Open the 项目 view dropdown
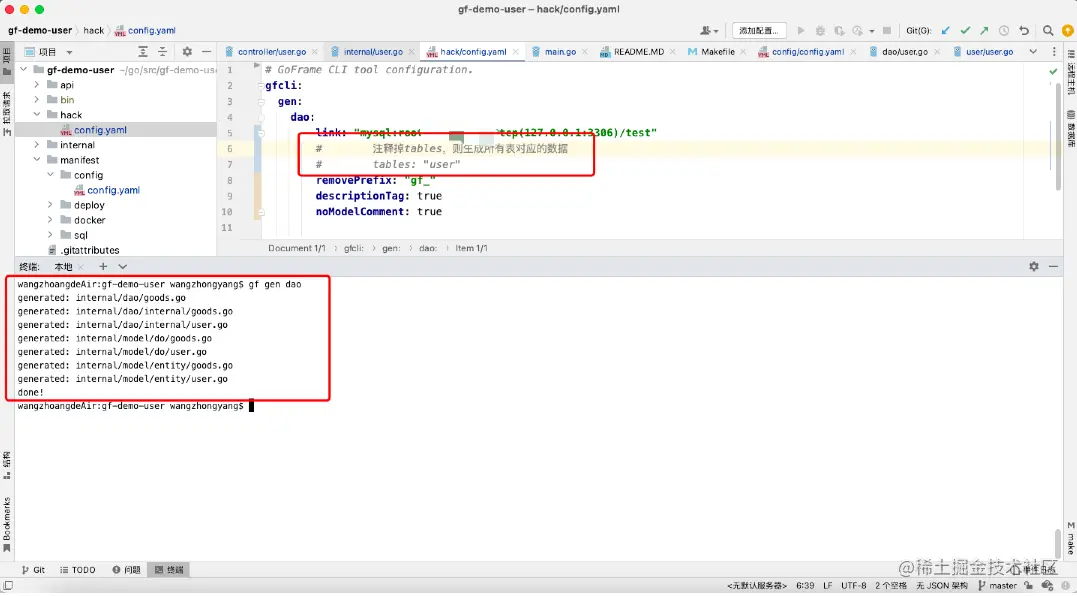 49,51
